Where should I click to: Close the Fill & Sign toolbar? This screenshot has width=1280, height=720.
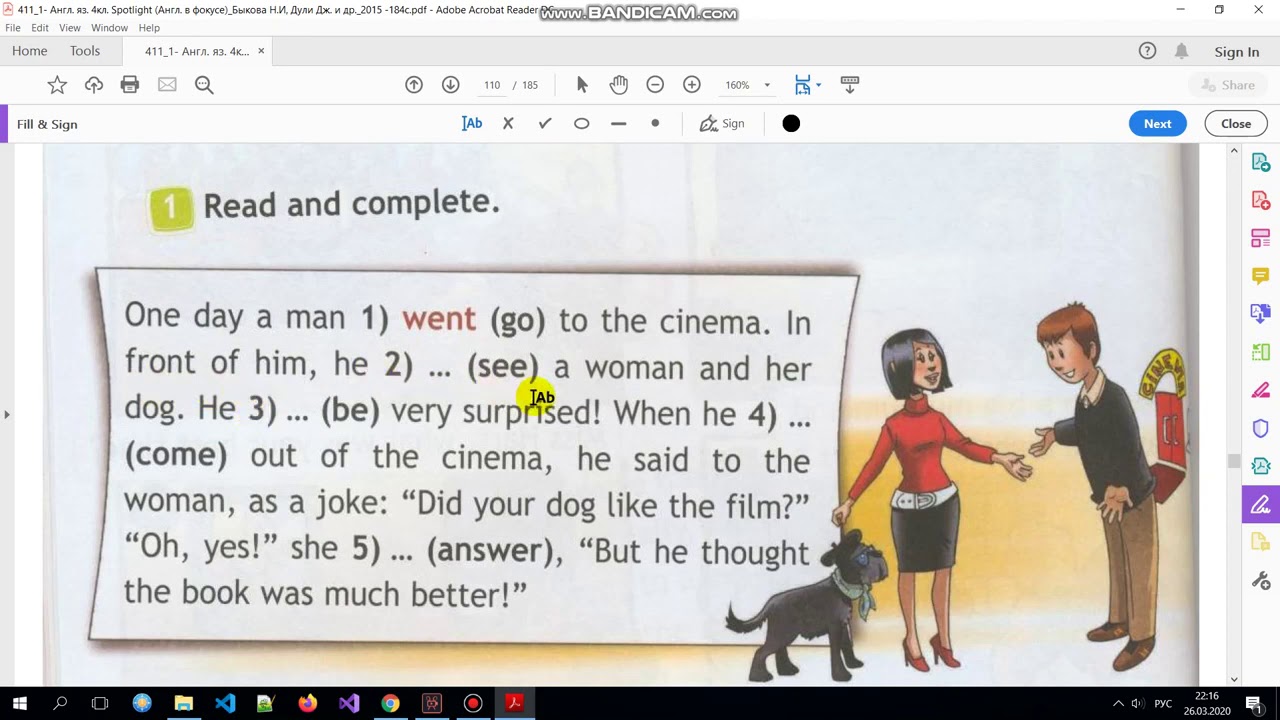(1236, 124)
